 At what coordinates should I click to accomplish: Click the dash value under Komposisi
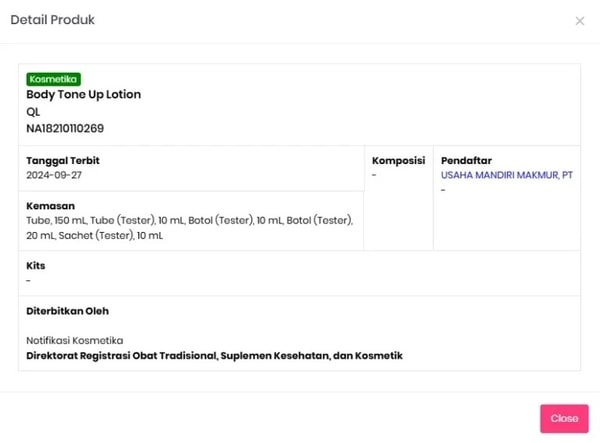click(x=374, y=175)
